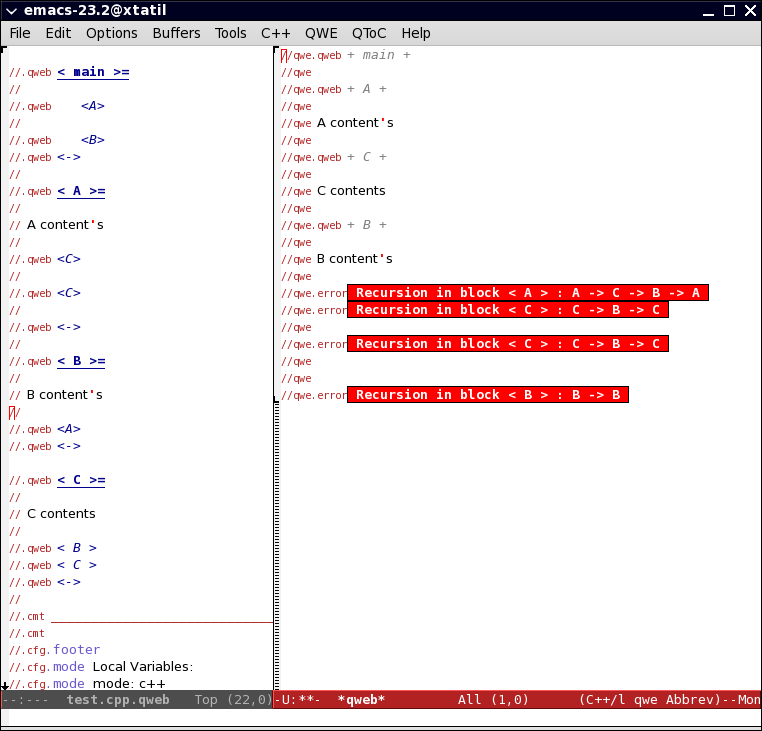
Task: Open the QWE menu
Action: [x=321, y=33]
